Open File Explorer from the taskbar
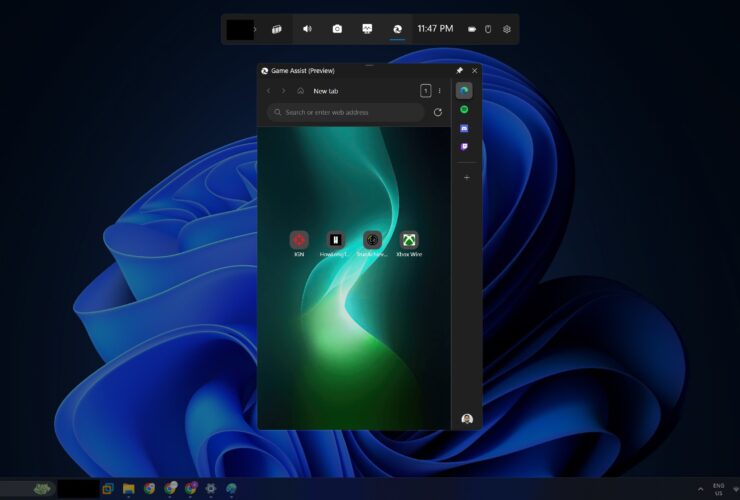This screenshot has width=740, height=500. coord(129,489)
